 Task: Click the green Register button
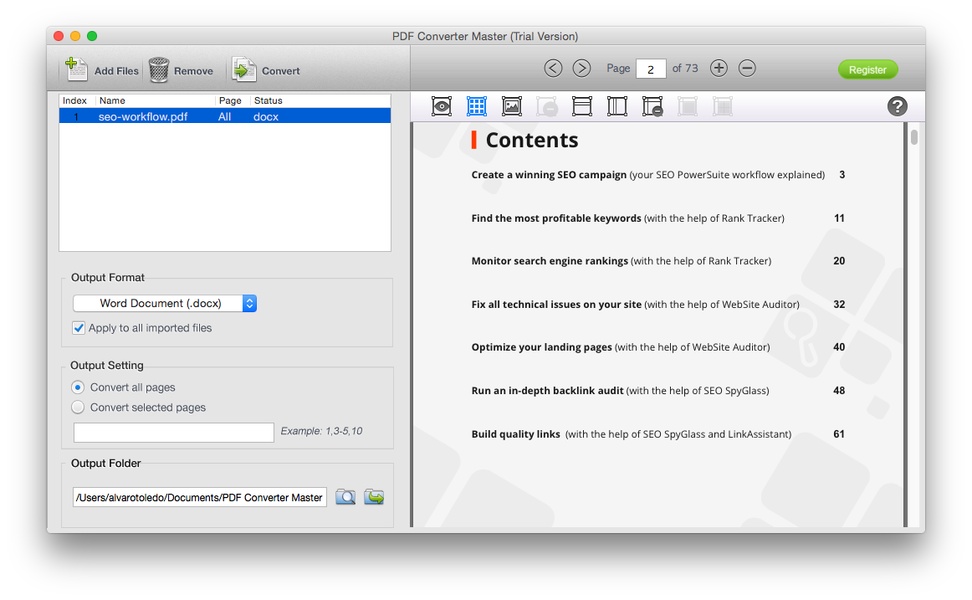coord(867,69)
